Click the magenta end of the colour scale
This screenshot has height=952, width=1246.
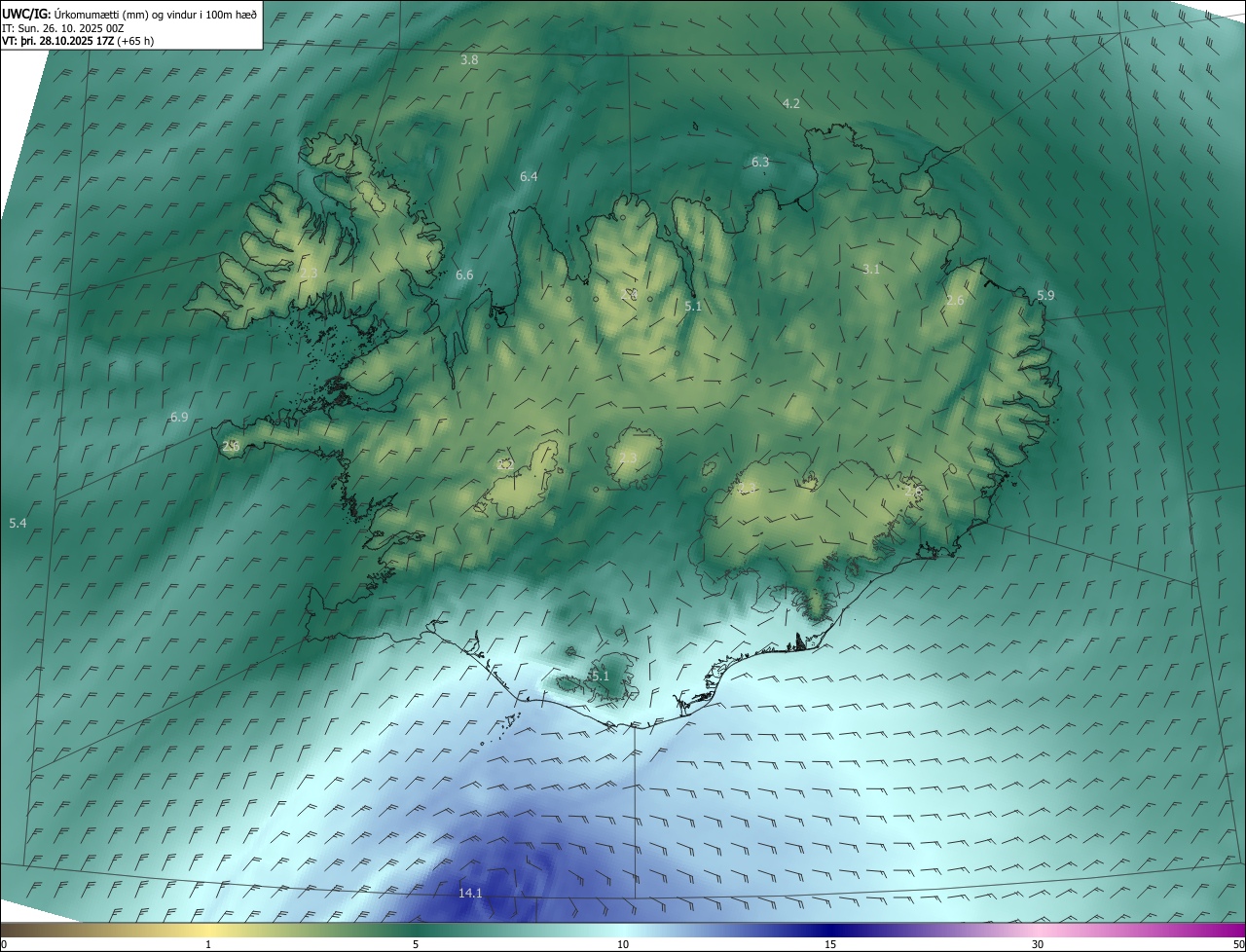(x=1227, y=930)
